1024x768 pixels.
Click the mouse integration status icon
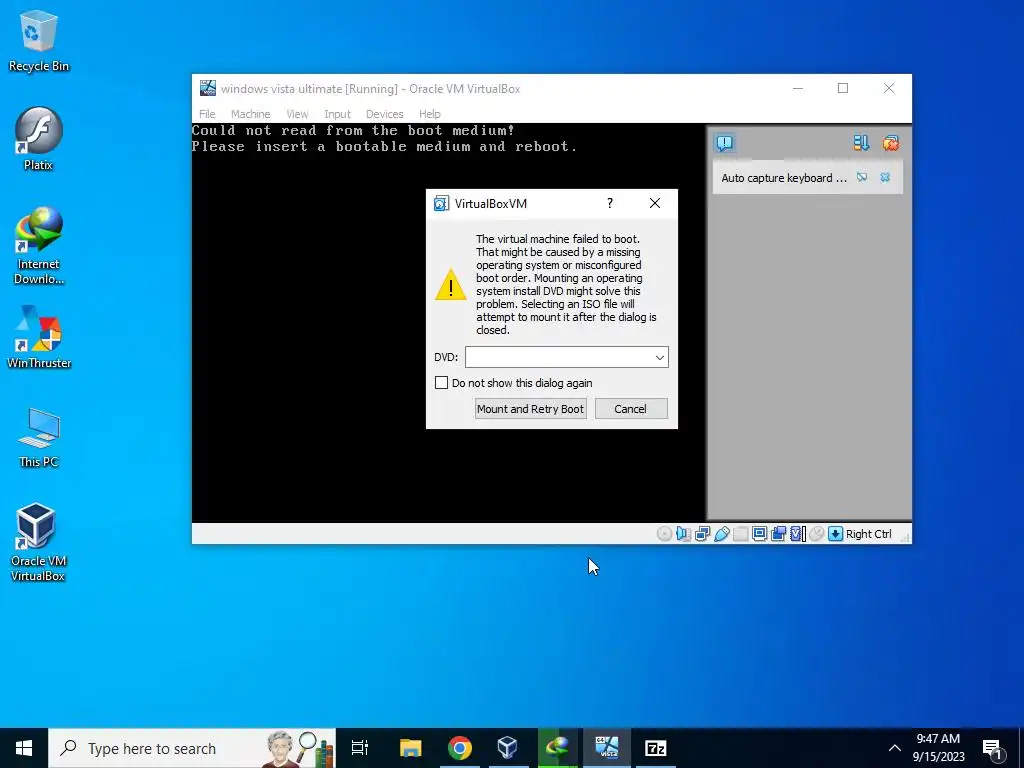point(816,534)
